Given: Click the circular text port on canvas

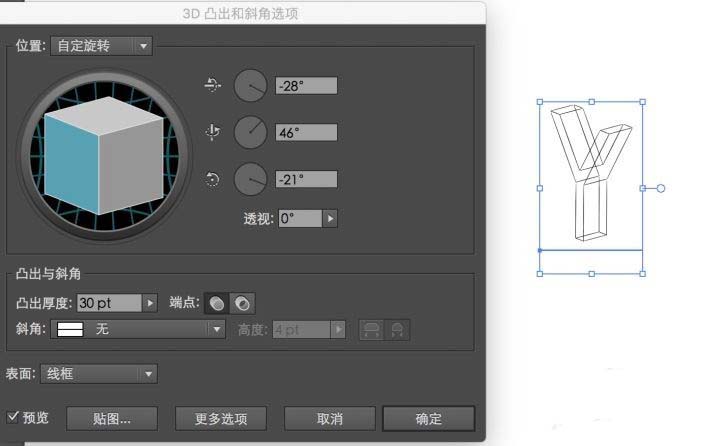Looking at the screenshot, I should coord(661,188).
